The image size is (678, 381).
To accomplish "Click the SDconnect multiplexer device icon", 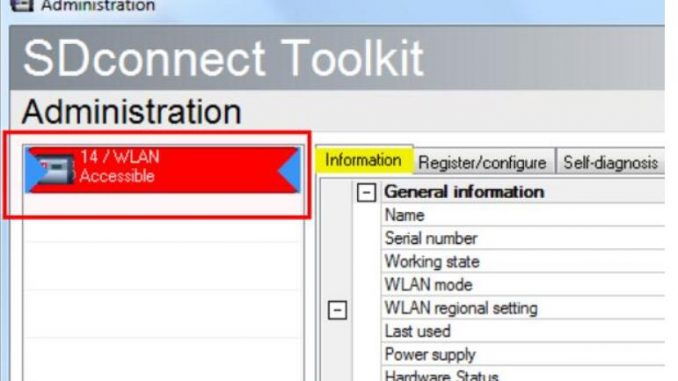I will tap(55, 169).
